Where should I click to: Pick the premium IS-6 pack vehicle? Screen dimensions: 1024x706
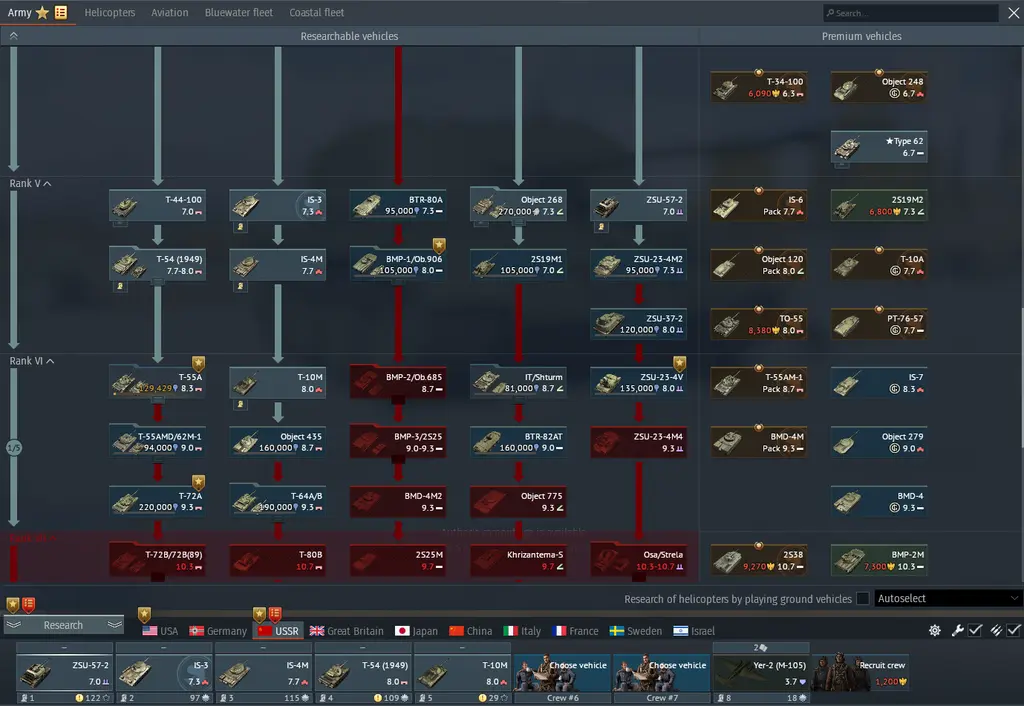[758, 206]
